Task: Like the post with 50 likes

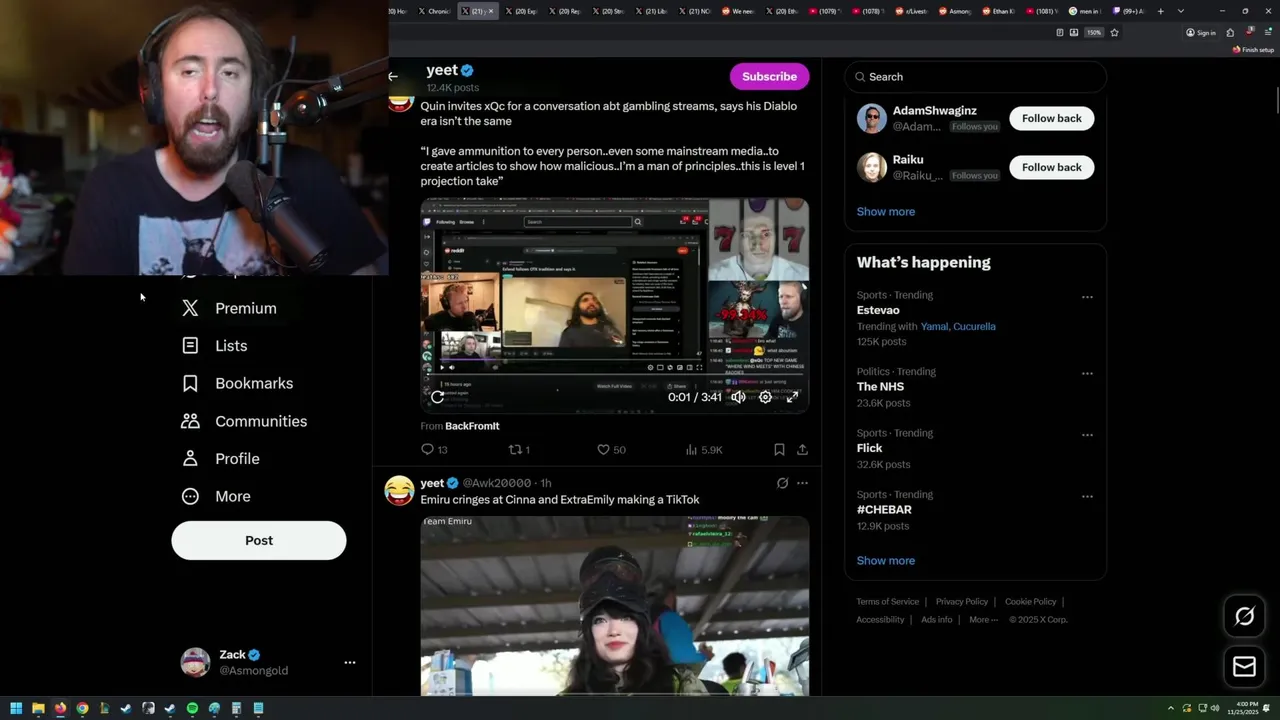Action: (611, 450)
